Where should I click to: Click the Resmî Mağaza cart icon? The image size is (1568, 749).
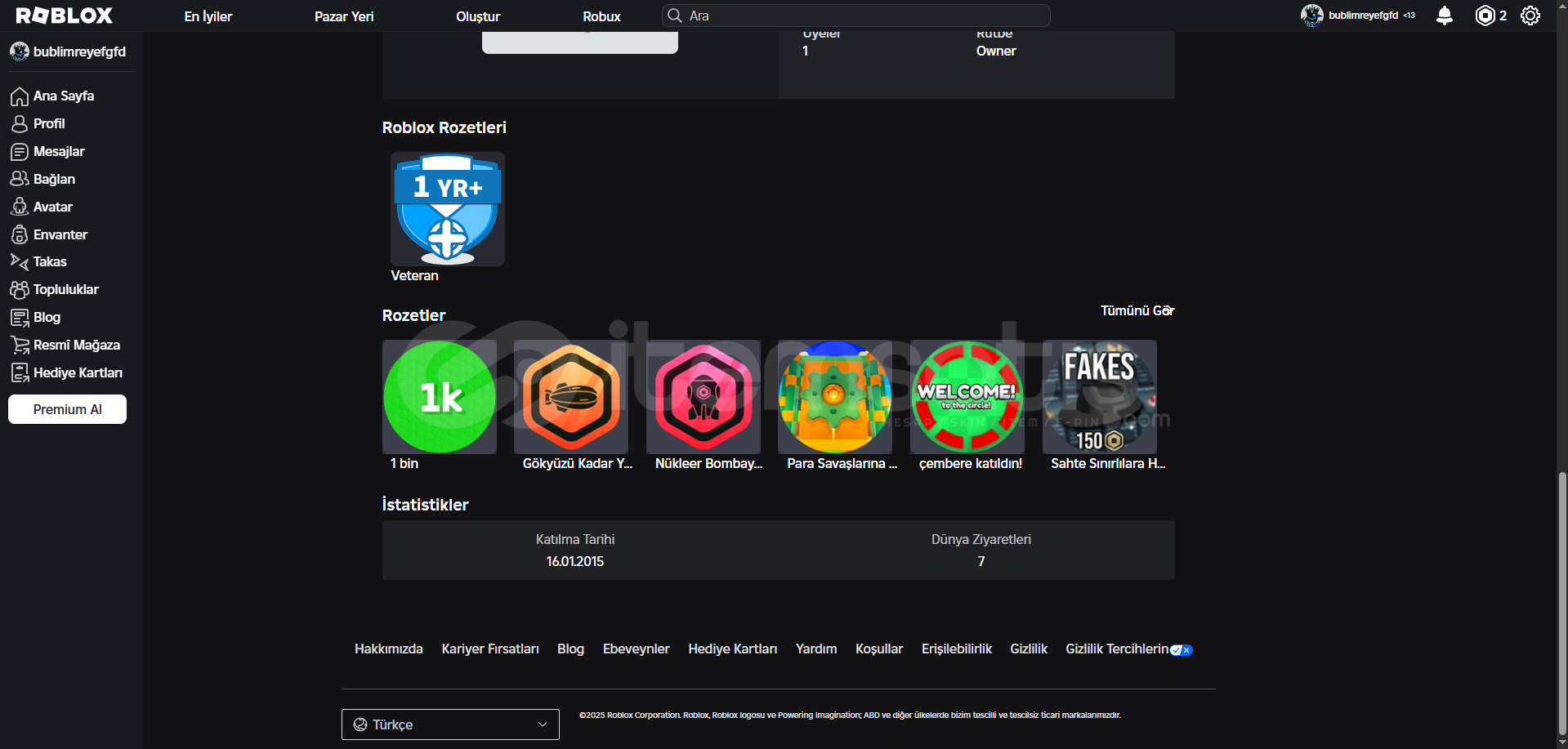(20, 346)
